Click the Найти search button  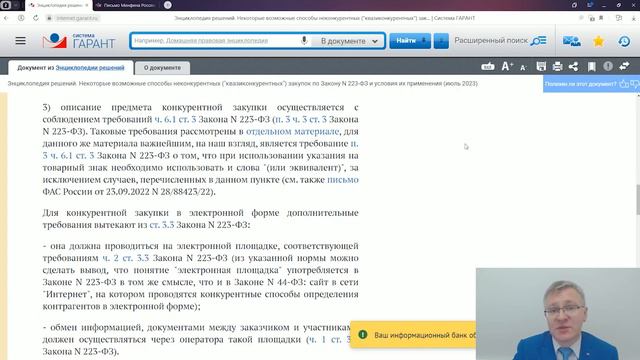coord(410,41)
